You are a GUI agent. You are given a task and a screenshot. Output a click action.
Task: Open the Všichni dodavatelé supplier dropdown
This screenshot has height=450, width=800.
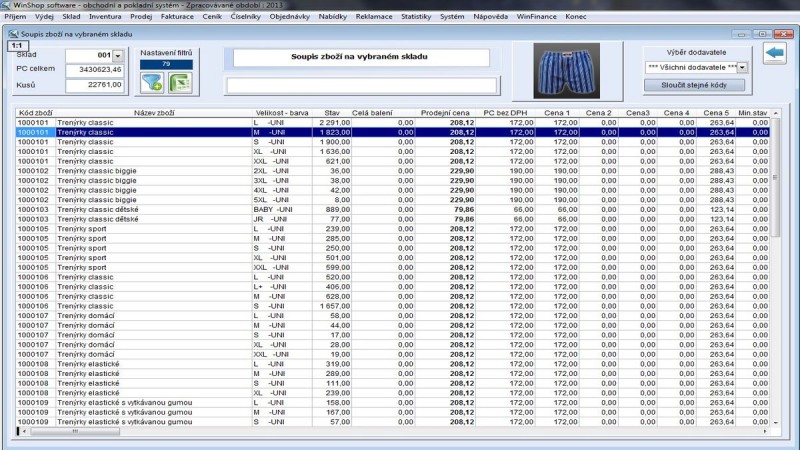[742, 67]
